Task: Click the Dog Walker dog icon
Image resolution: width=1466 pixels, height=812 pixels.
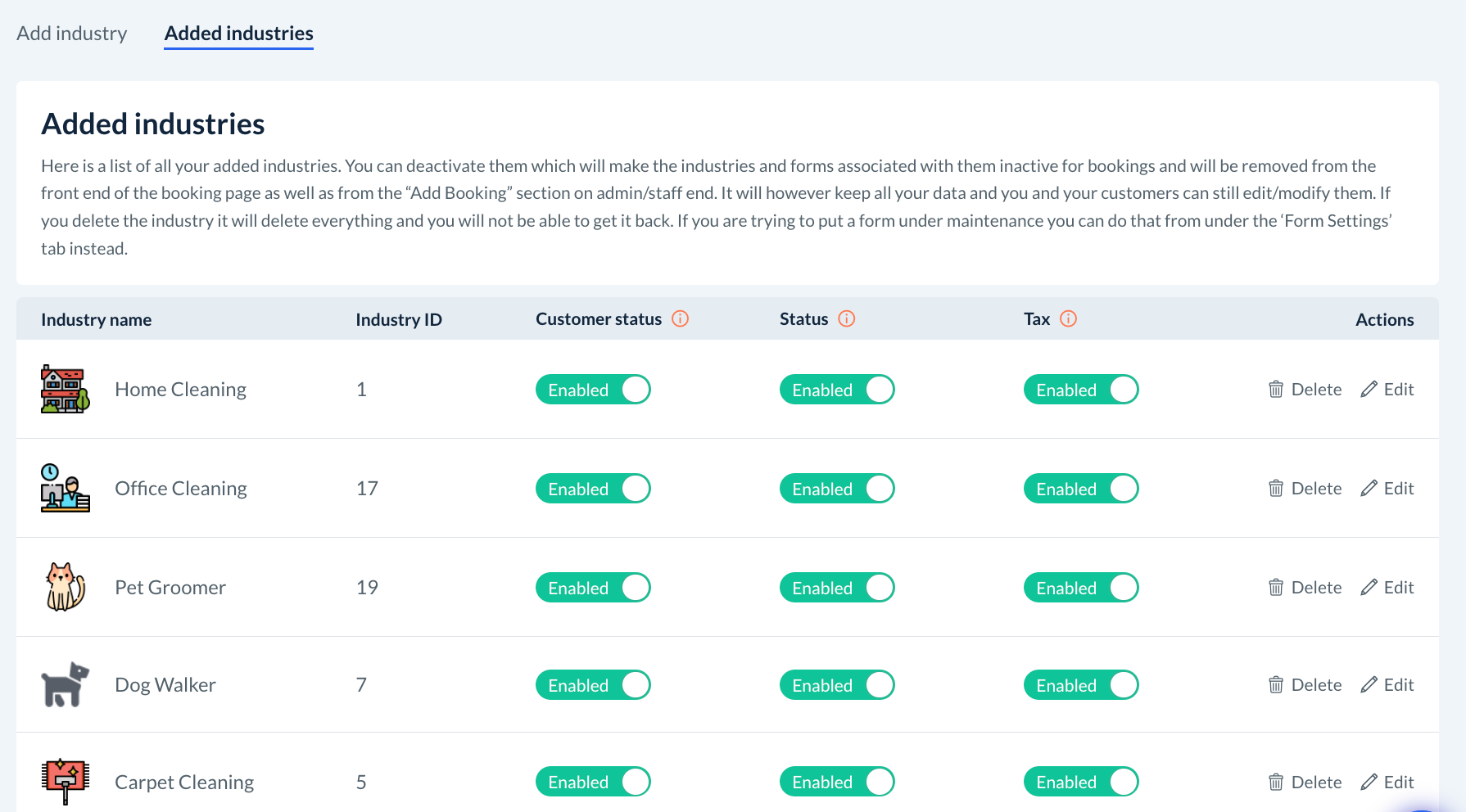Action: (65, 684)
